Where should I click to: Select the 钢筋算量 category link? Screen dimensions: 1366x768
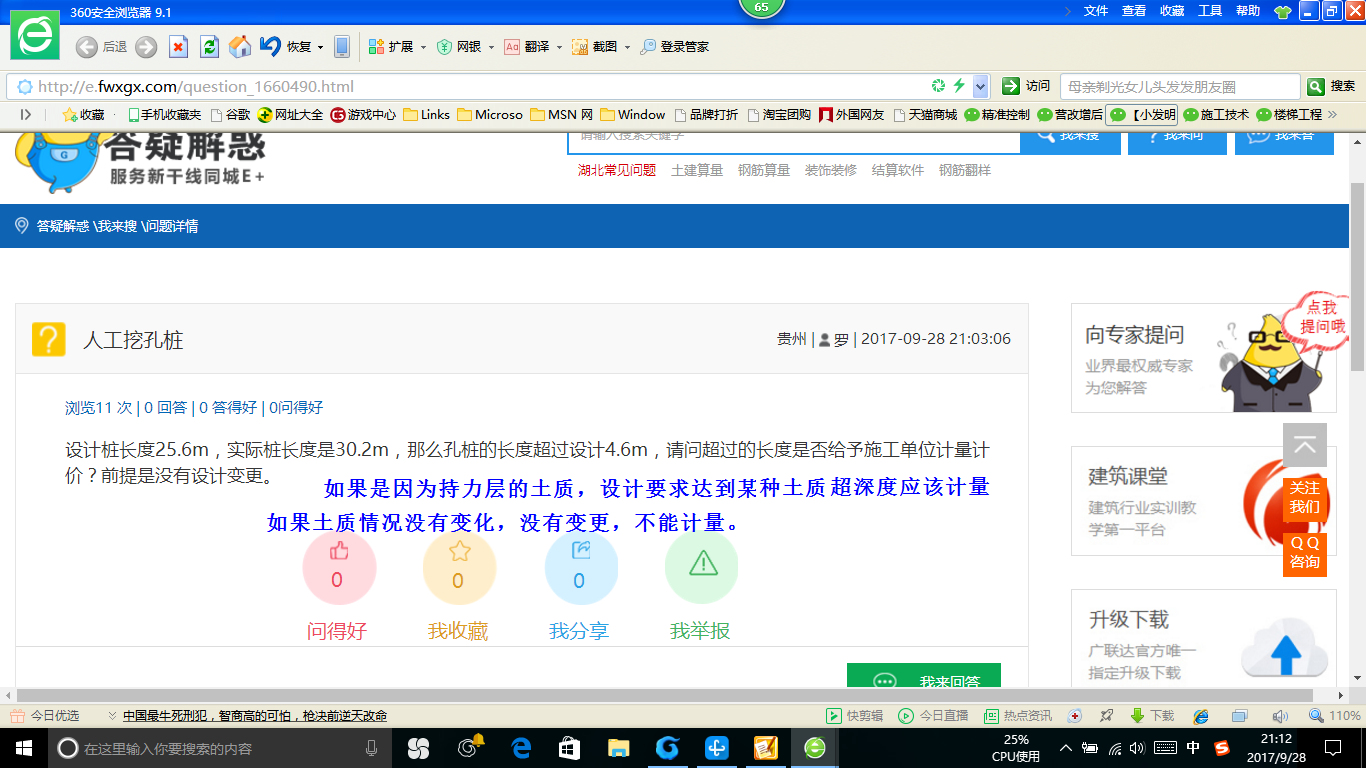[764, 170]
